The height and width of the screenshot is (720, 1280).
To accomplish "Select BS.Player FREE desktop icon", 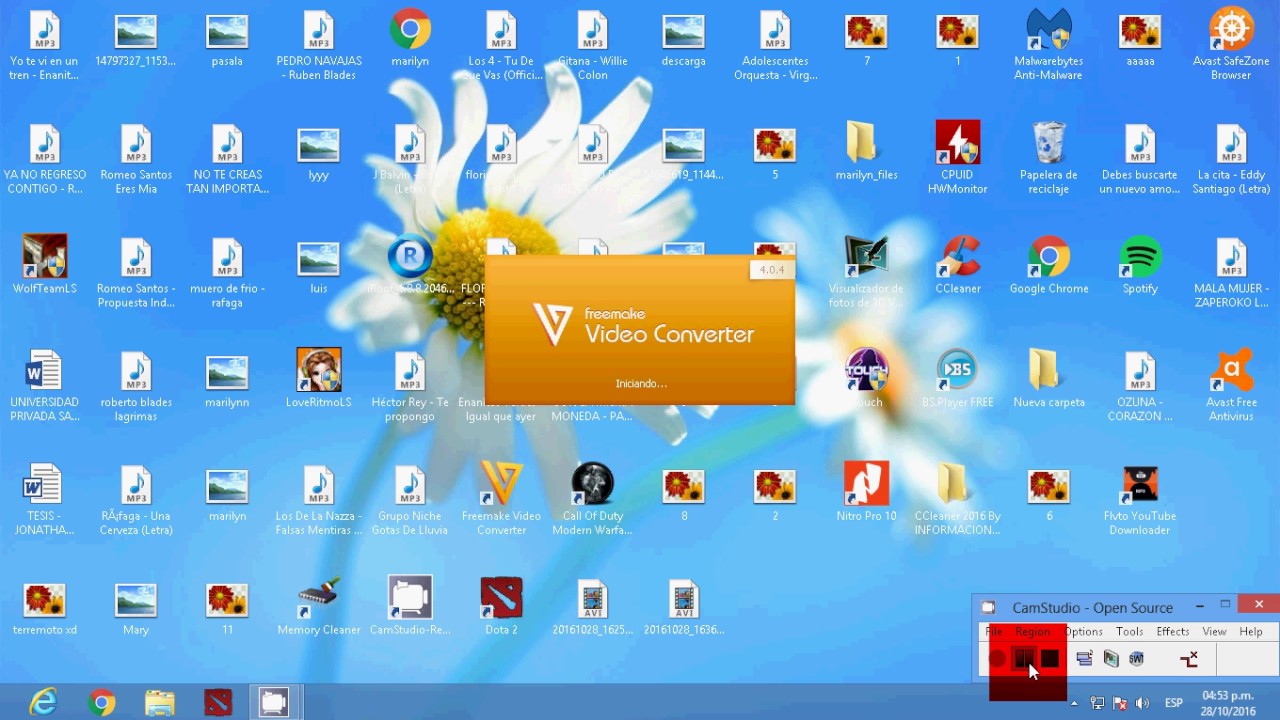I will (x=957, y=379).
